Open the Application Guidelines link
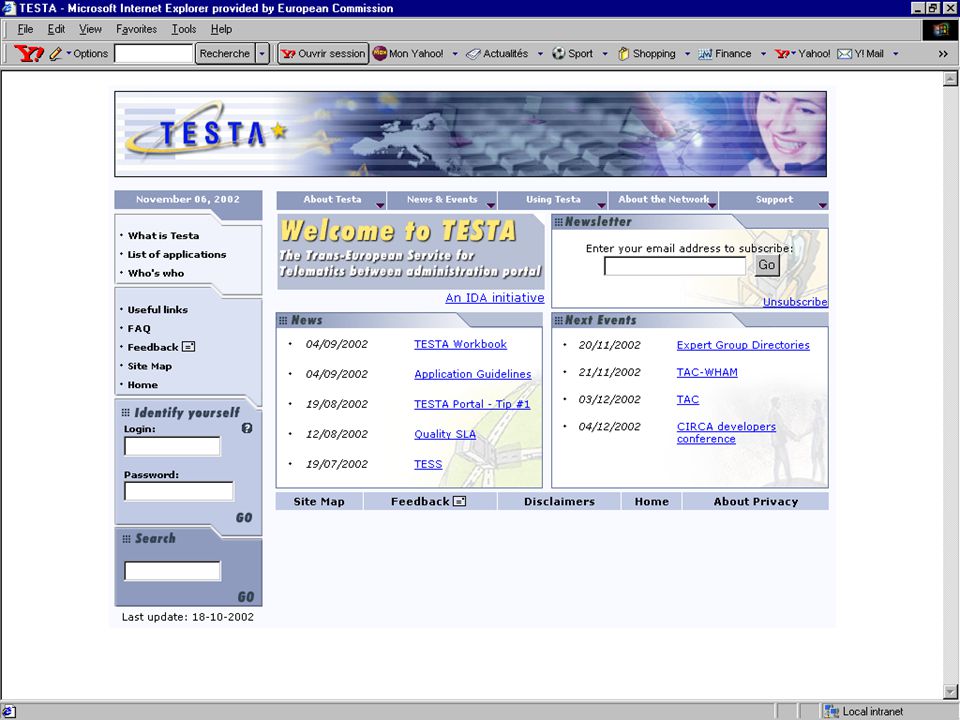This screenshot has height=720, width=960. 473,374
